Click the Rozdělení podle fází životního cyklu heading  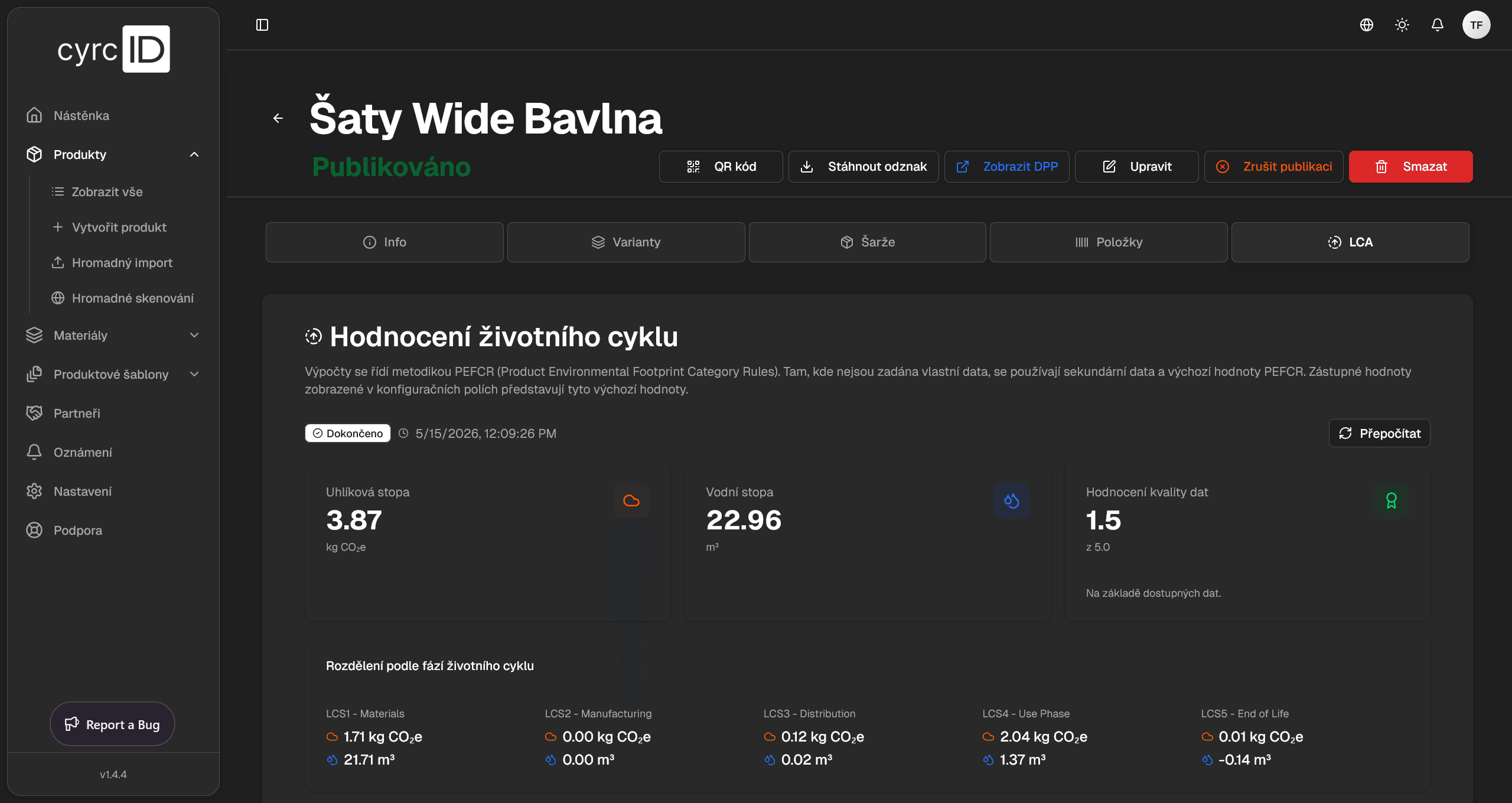point(430,666)
